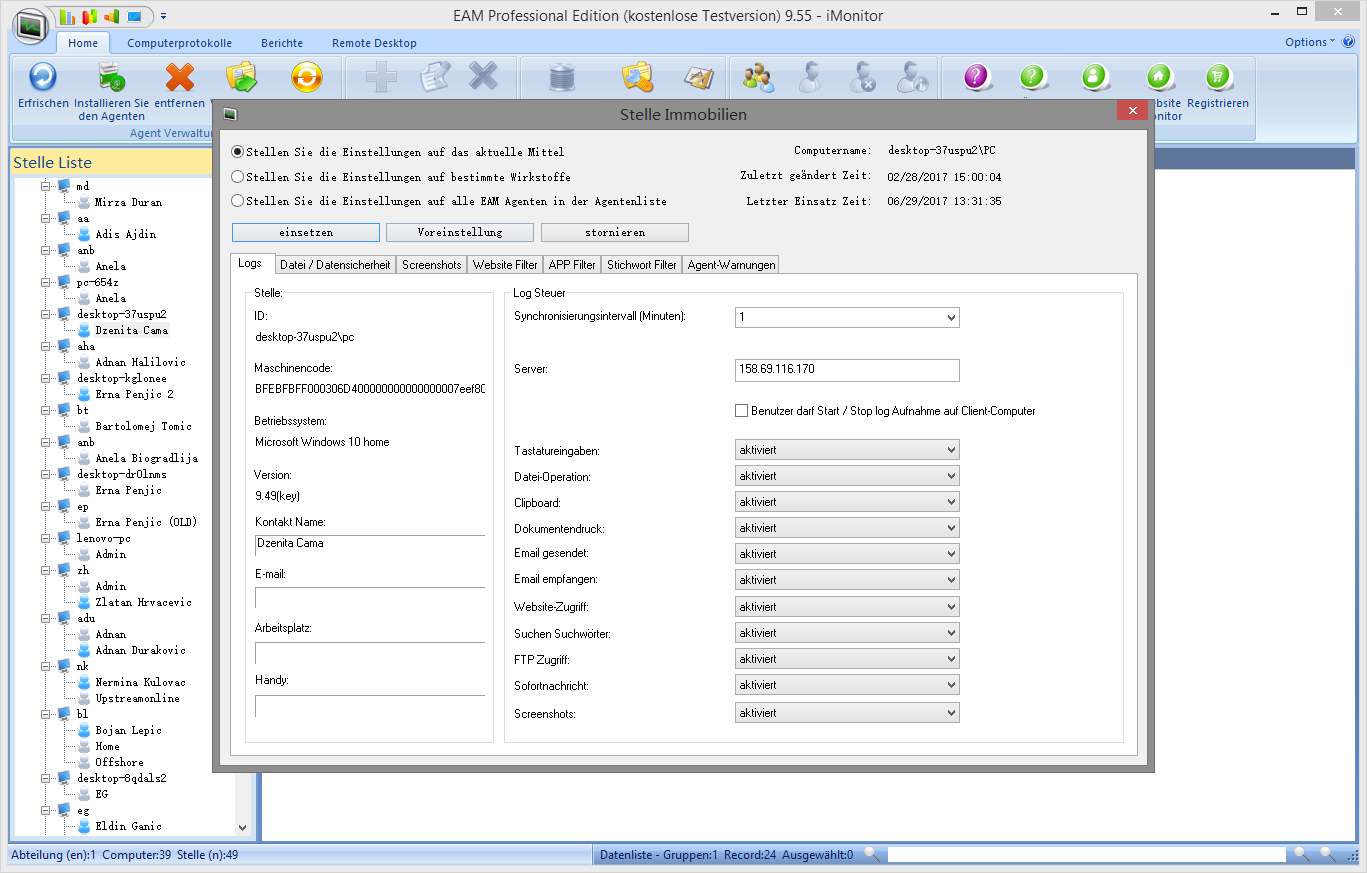Click the Server IP address field

[846, 370]
